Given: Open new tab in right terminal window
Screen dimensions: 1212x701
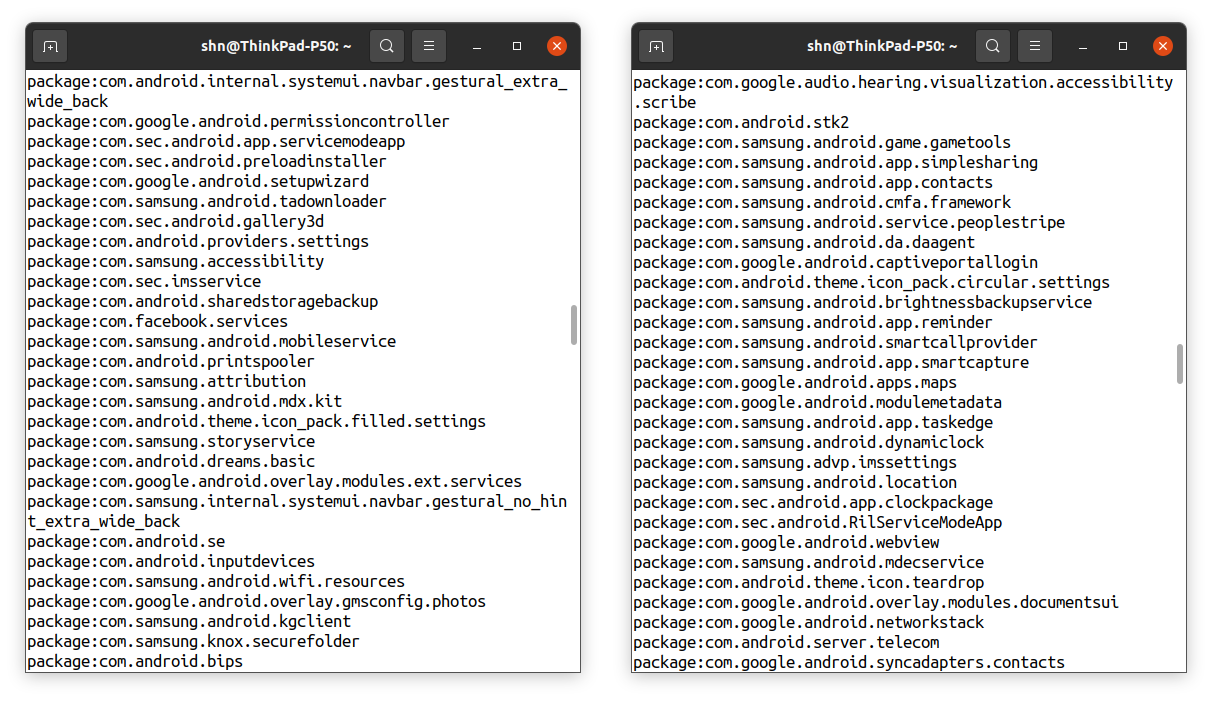Looking at the screenshot, I should [656, 46].
